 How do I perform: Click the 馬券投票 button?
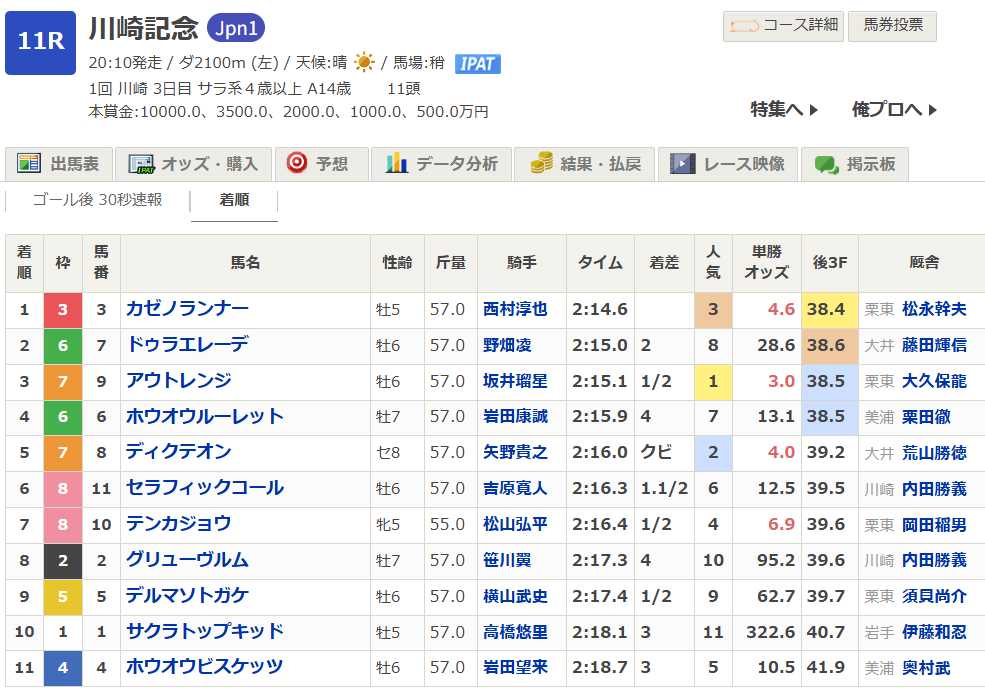892,26
